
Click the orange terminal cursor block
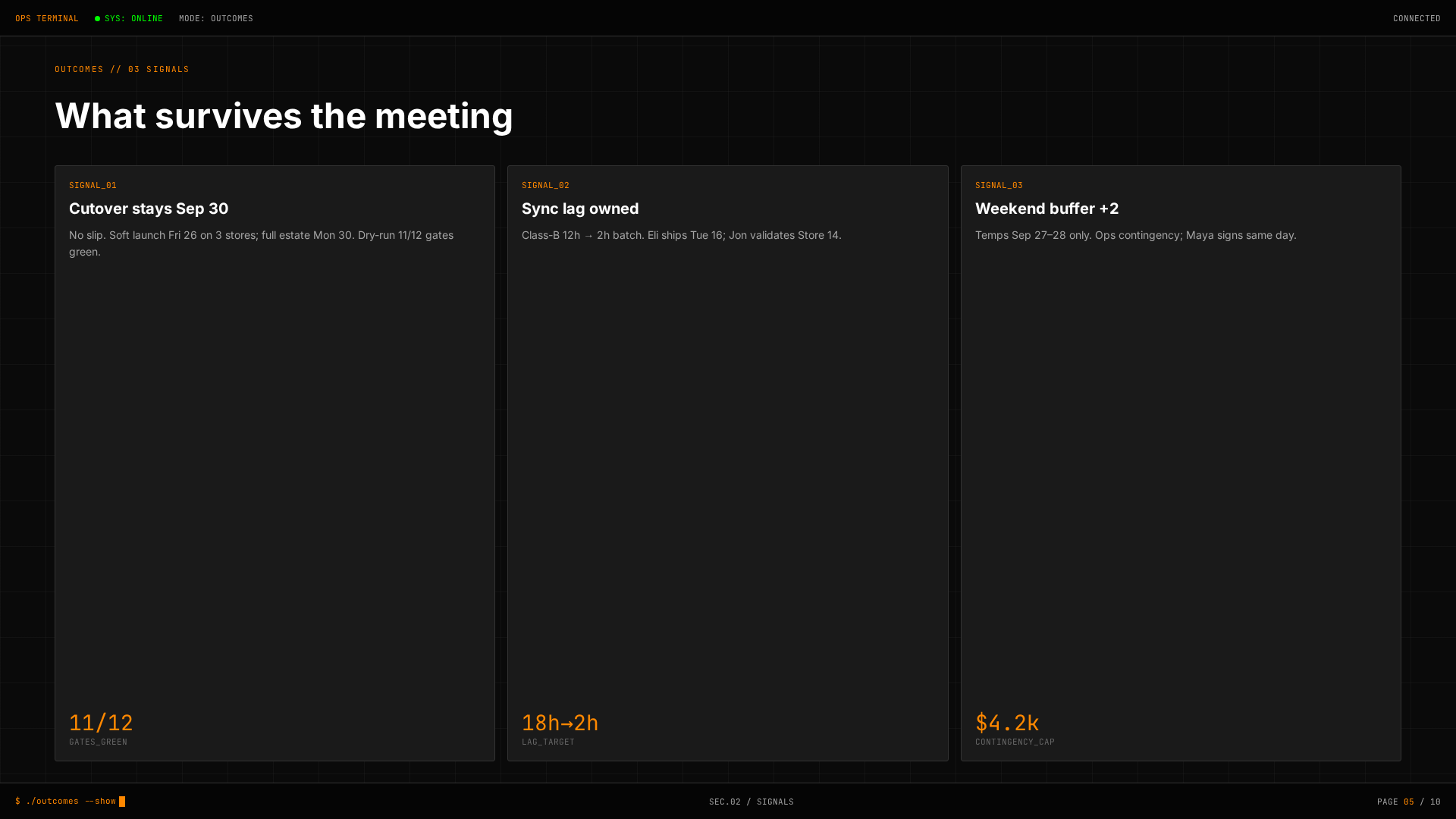(x=122, y=802)
